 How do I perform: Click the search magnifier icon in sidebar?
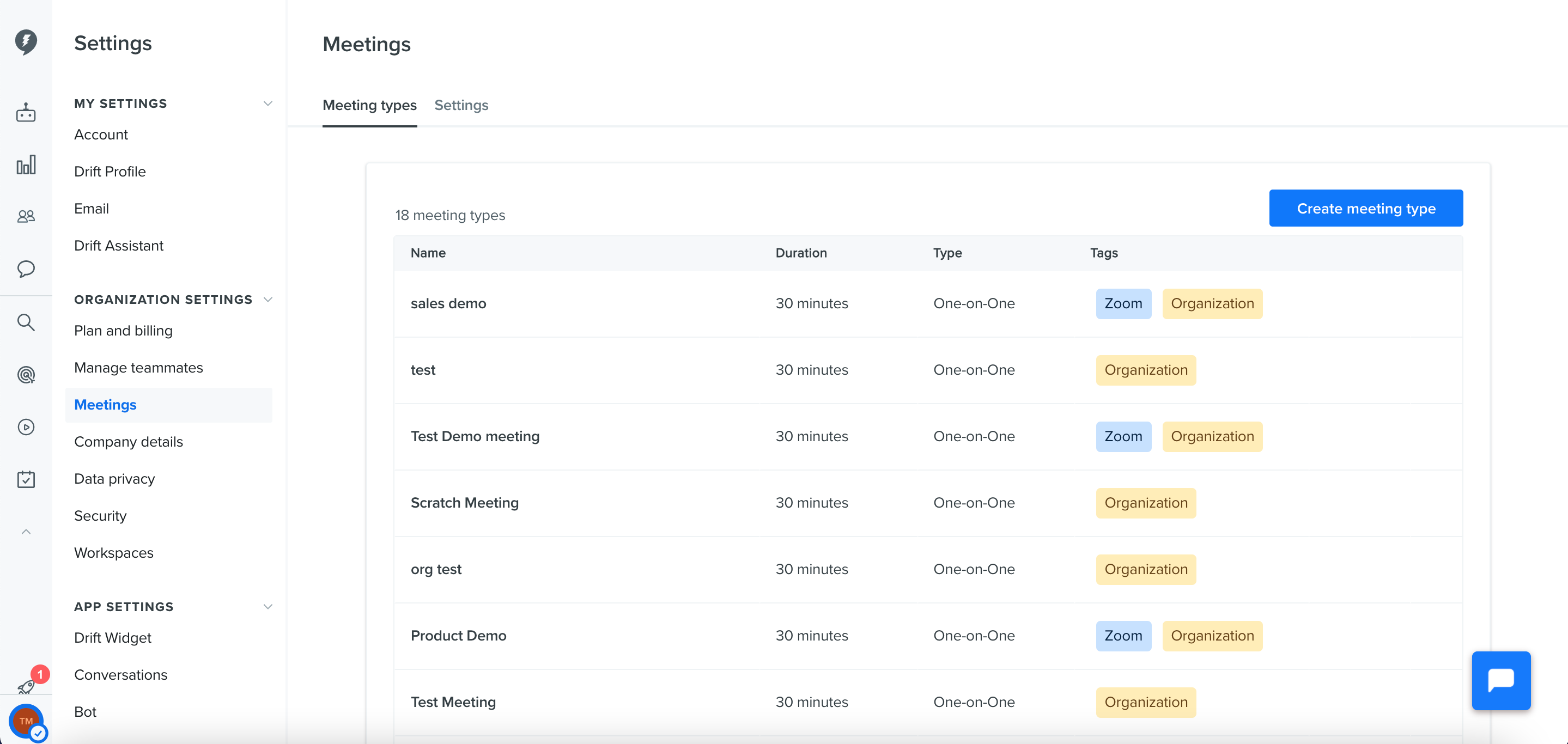click(x=26, y=322)
